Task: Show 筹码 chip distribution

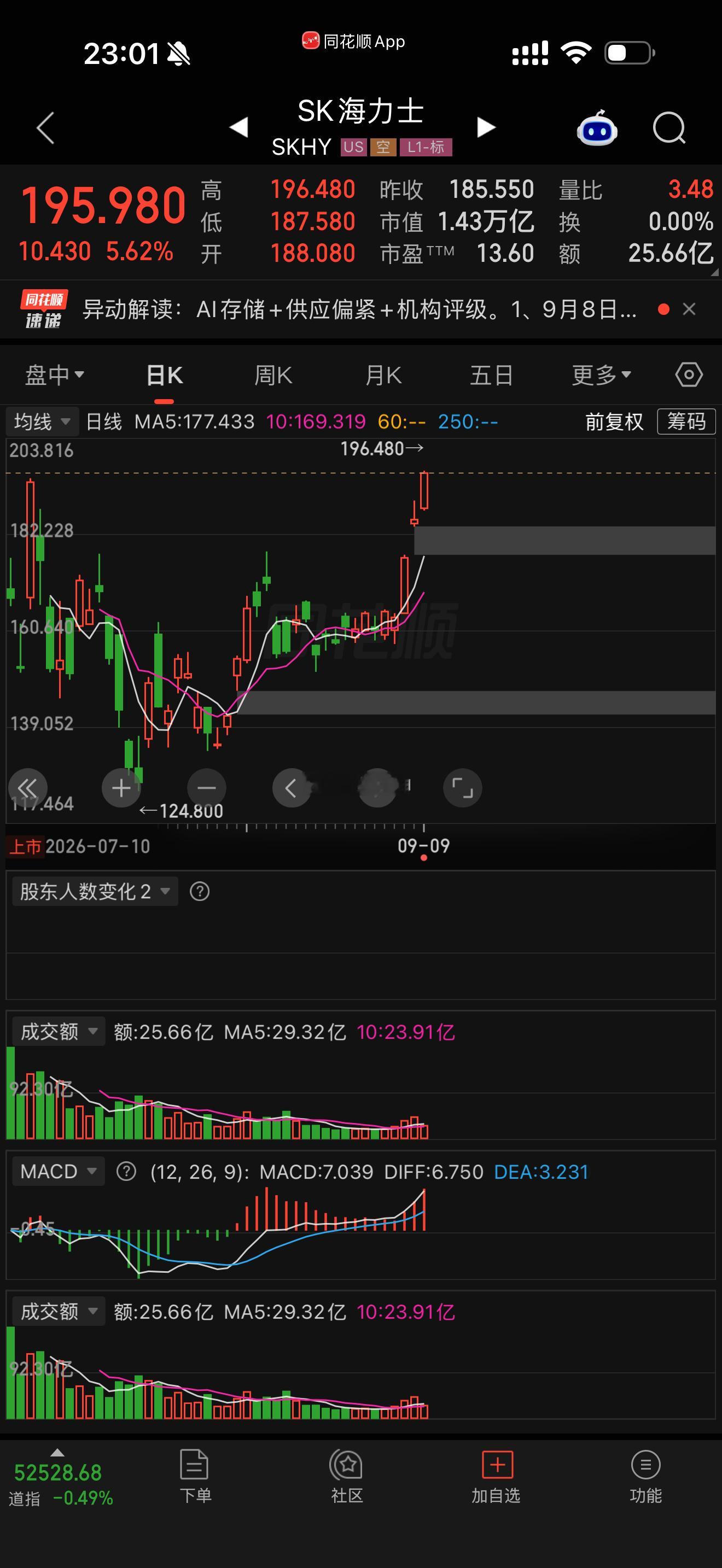Action: [x=686, y=421]
